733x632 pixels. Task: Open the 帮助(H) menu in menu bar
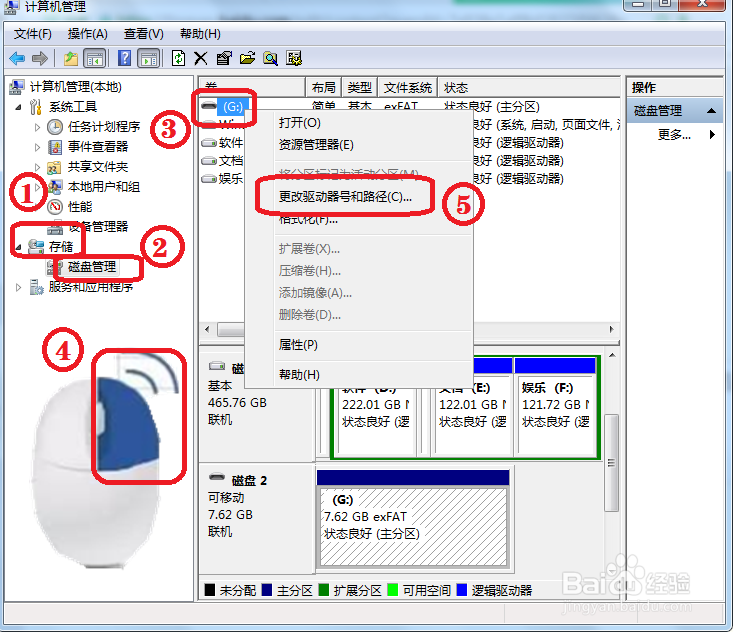coord(200,34)
